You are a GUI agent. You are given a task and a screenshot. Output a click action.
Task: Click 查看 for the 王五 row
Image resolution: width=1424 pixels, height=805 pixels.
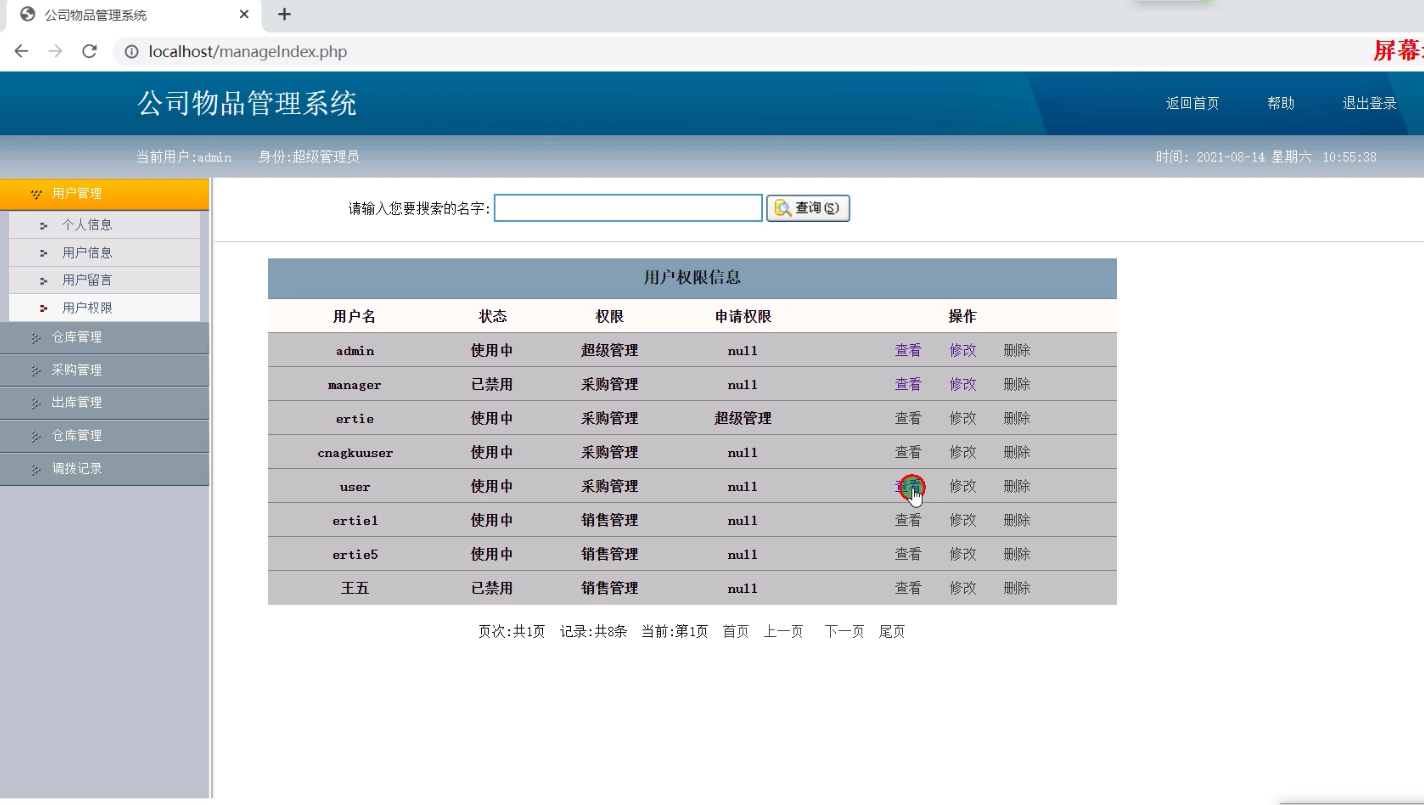click(908, 588)
